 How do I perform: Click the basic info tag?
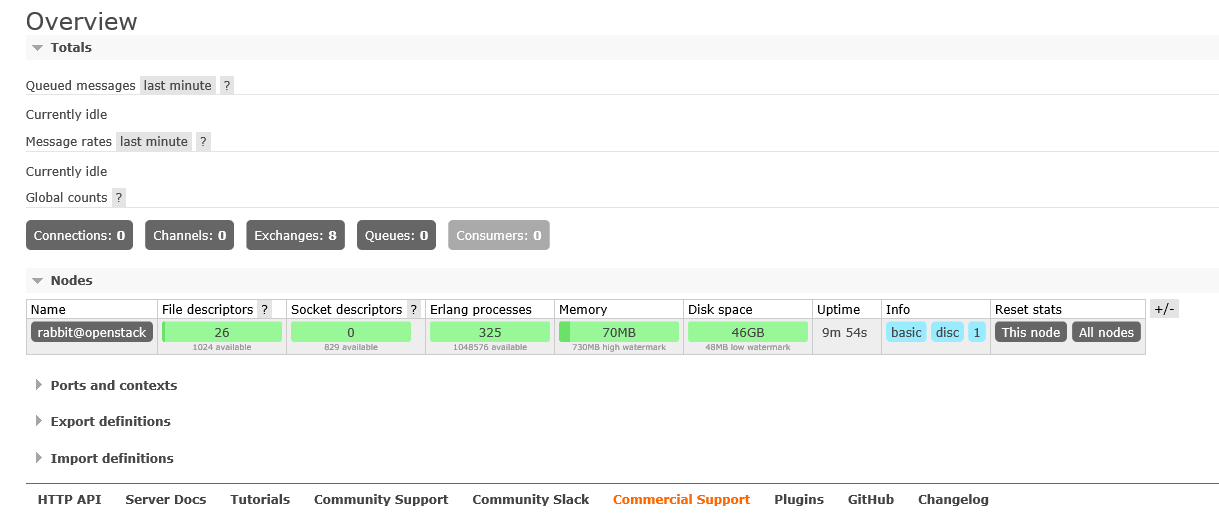pos(906,332)
